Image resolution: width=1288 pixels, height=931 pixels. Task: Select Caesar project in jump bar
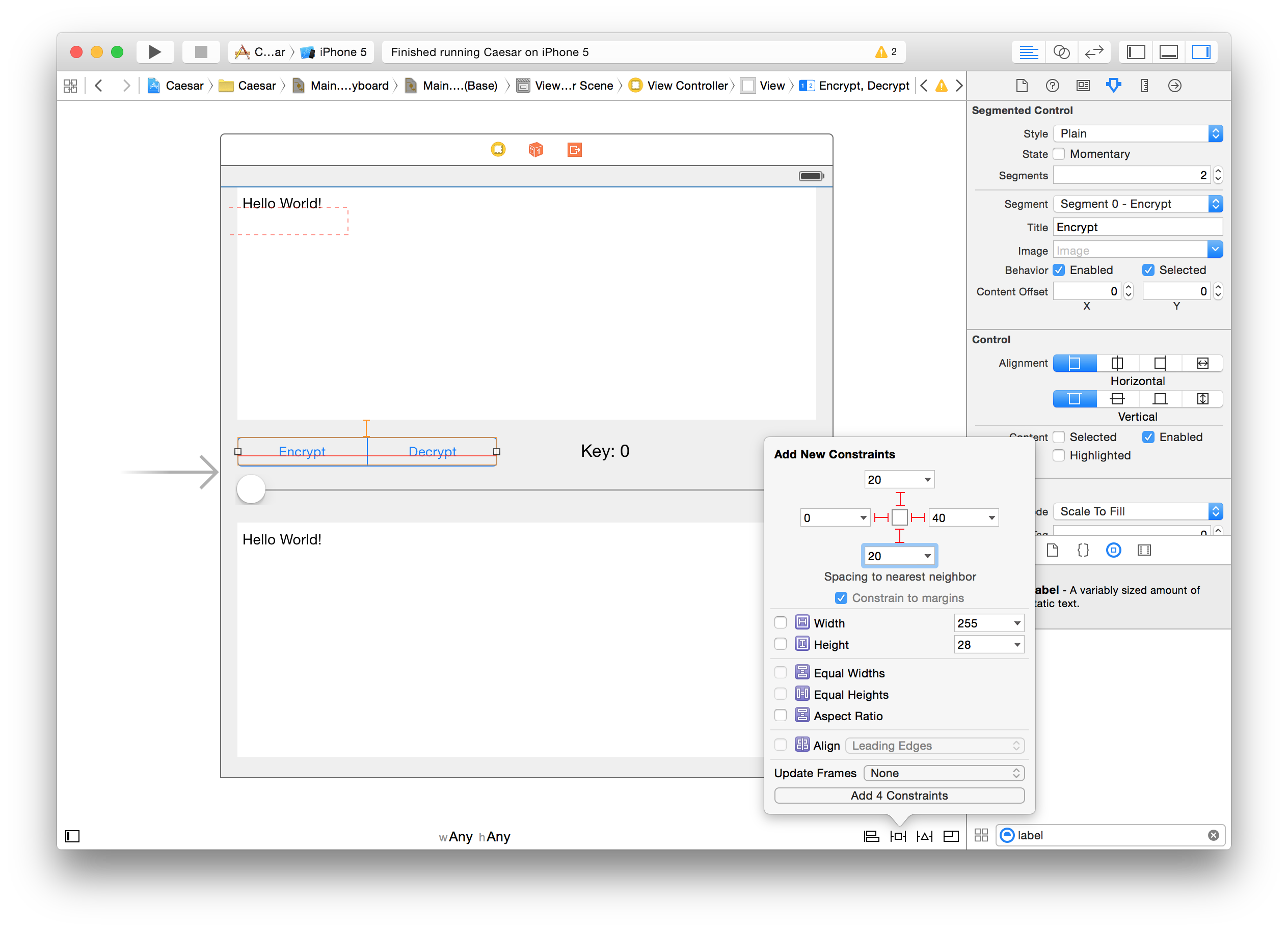point(176,86)
